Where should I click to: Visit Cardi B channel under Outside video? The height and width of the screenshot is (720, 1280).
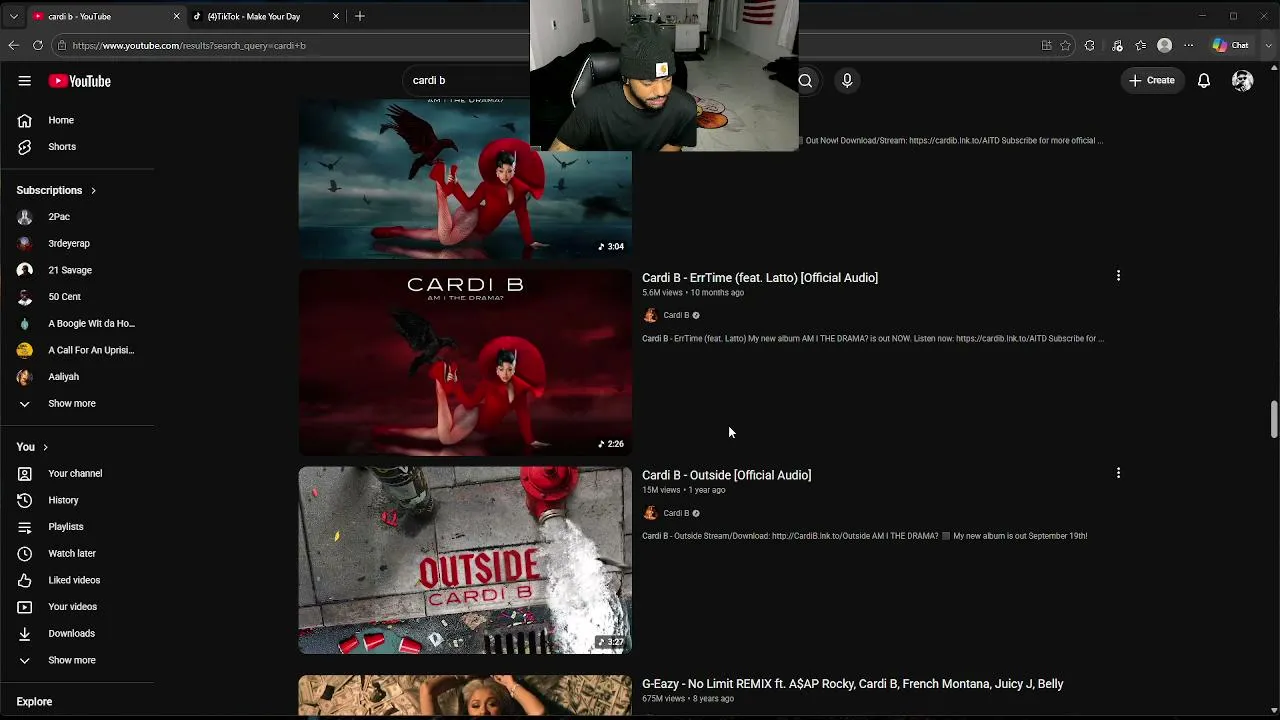(676, 514)
